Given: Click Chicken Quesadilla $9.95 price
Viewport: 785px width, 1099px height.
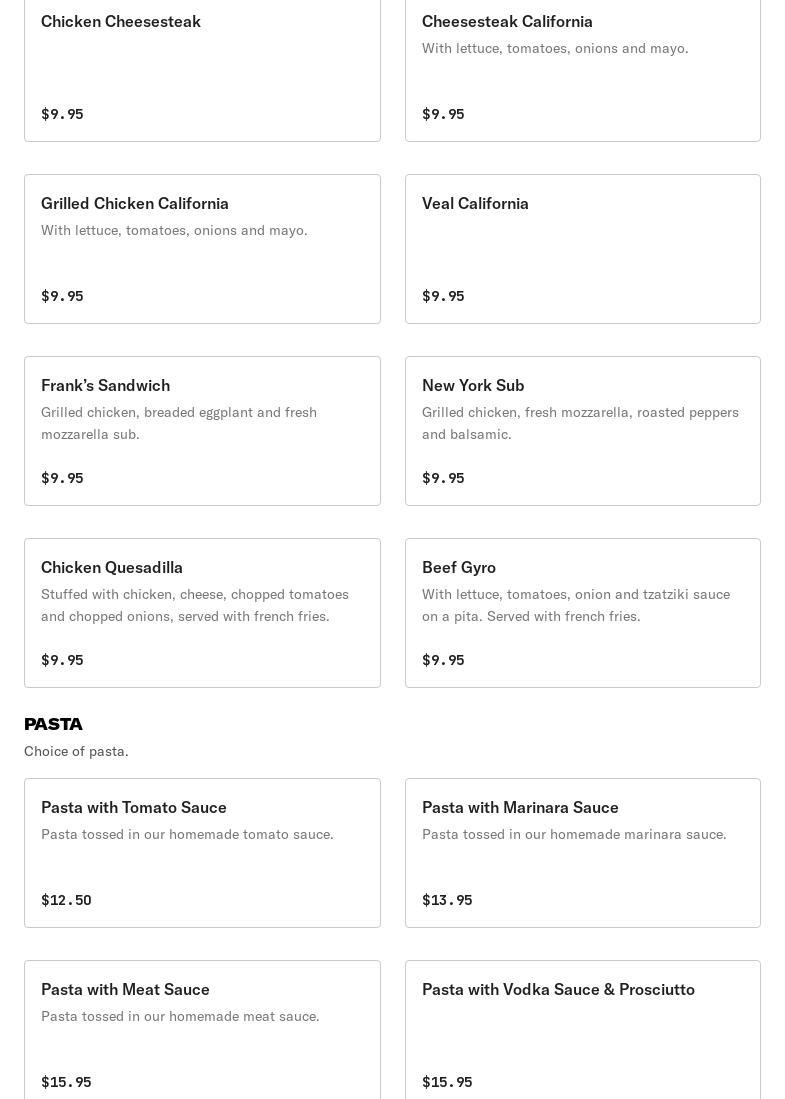Looking at the screenshot, I should click(62, 660).
